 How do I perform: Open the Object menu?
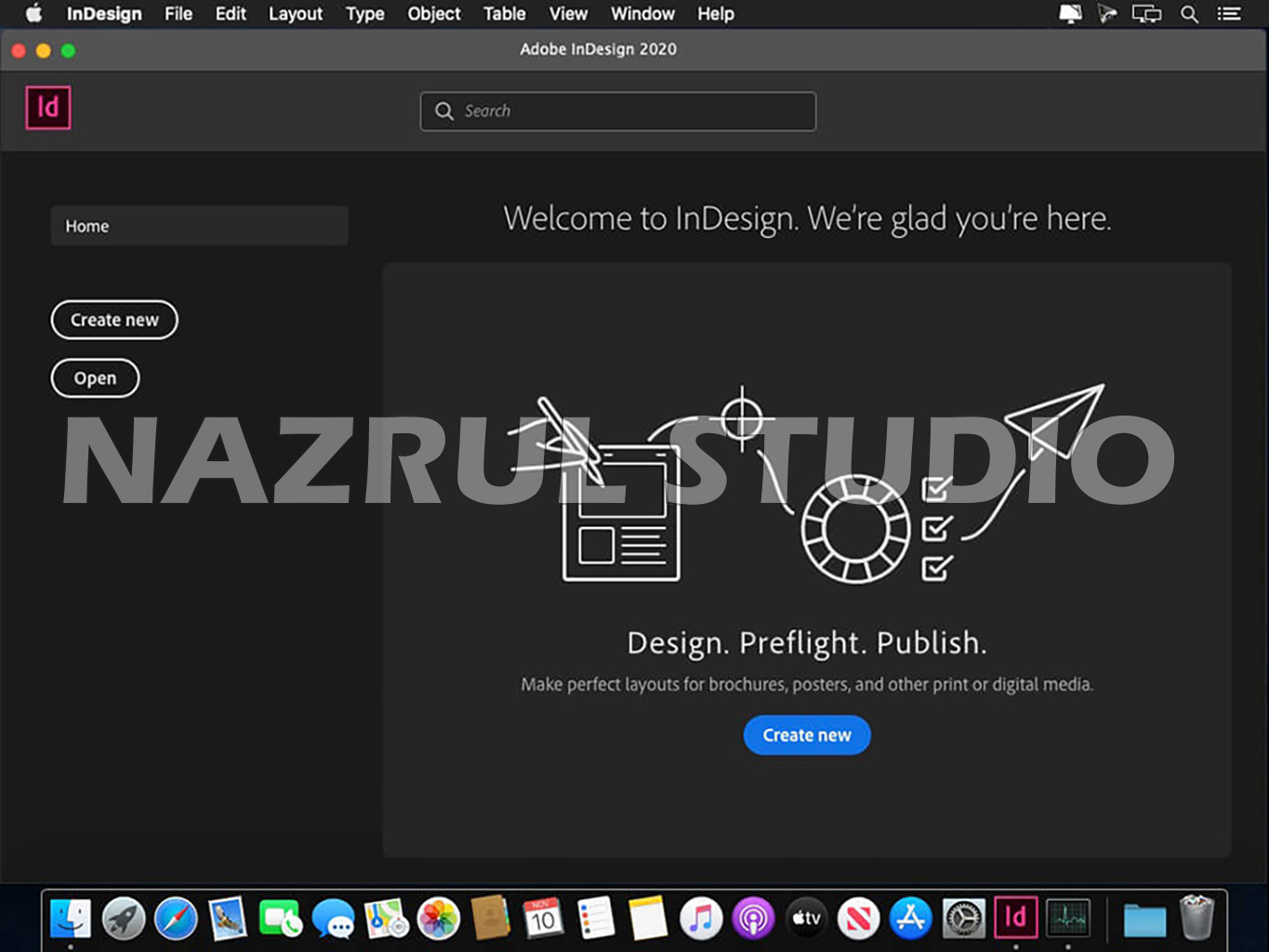coord(434,14)
